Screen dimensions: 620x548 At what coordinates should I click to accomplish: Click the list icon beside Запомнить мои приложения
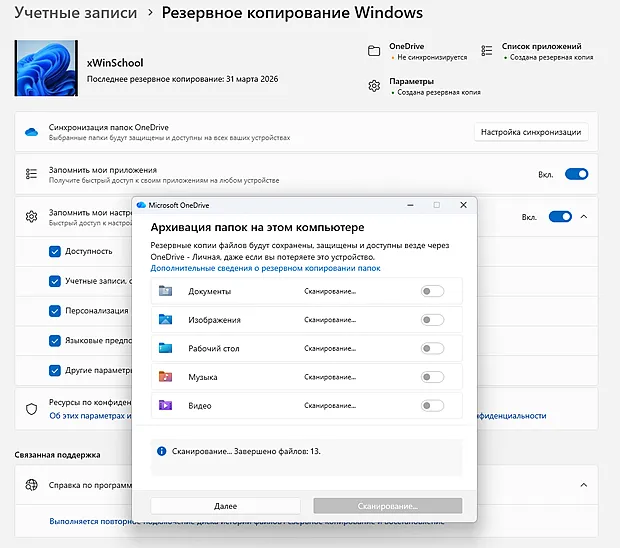click(32, 174)
